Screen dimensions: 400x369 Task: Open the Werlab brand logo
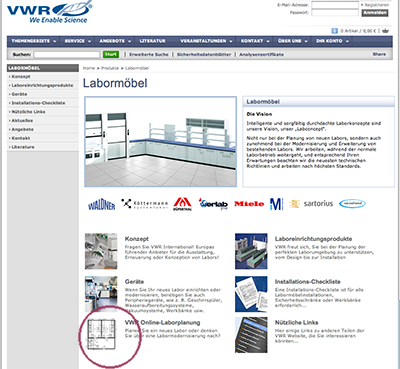[213, 204]
